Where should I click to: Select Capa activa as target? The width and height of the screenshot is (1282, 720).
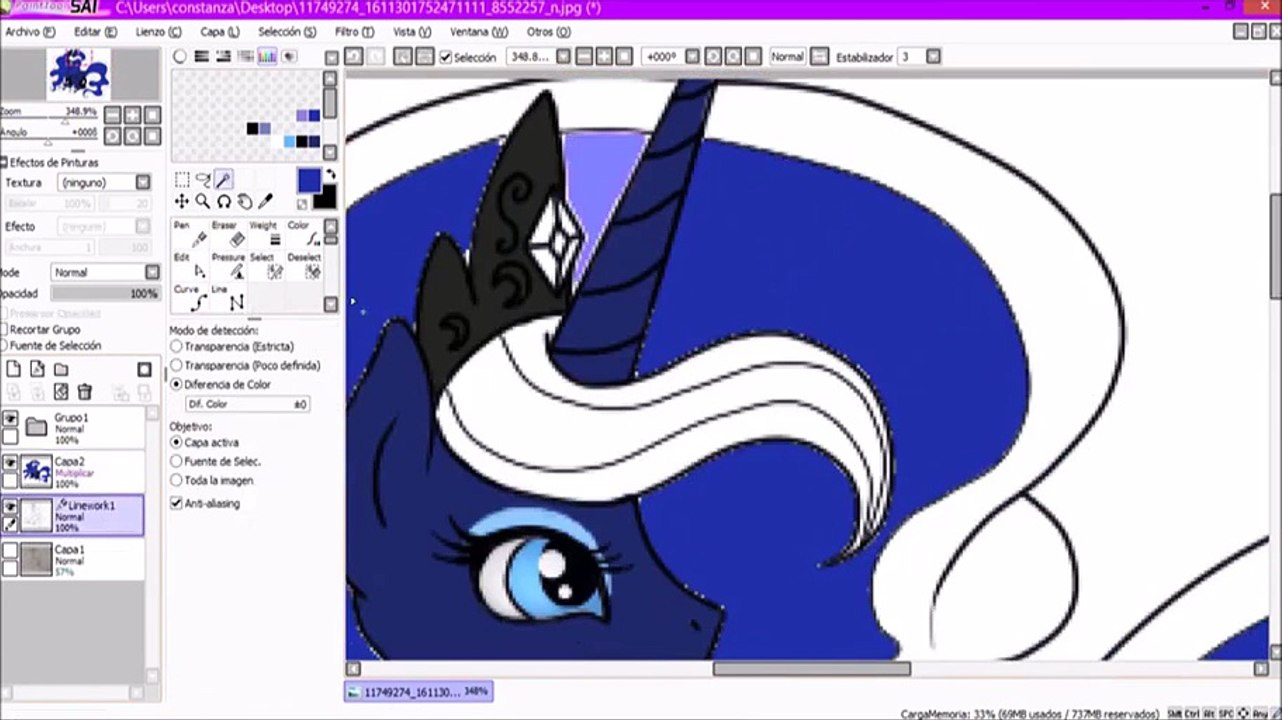pyautogui.click(x=177, y=442)
